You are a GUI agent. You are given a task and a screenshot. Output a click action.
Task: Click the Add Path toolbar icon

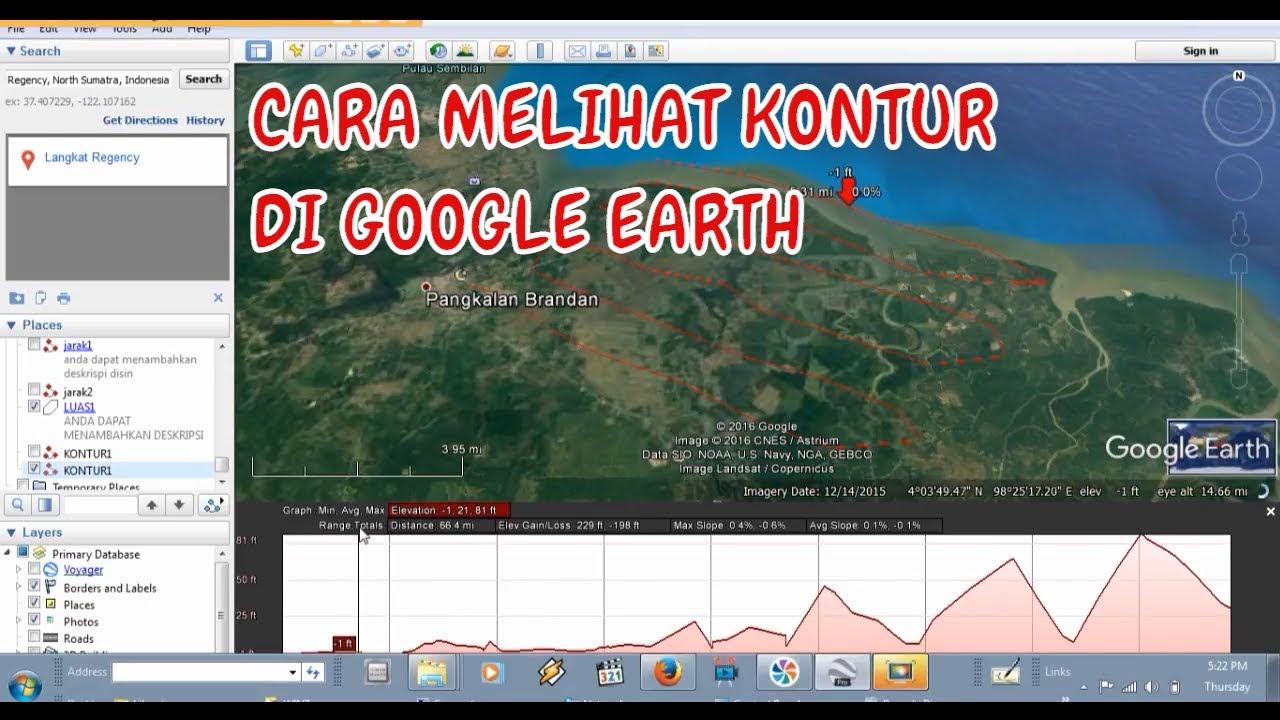(349, 51)
